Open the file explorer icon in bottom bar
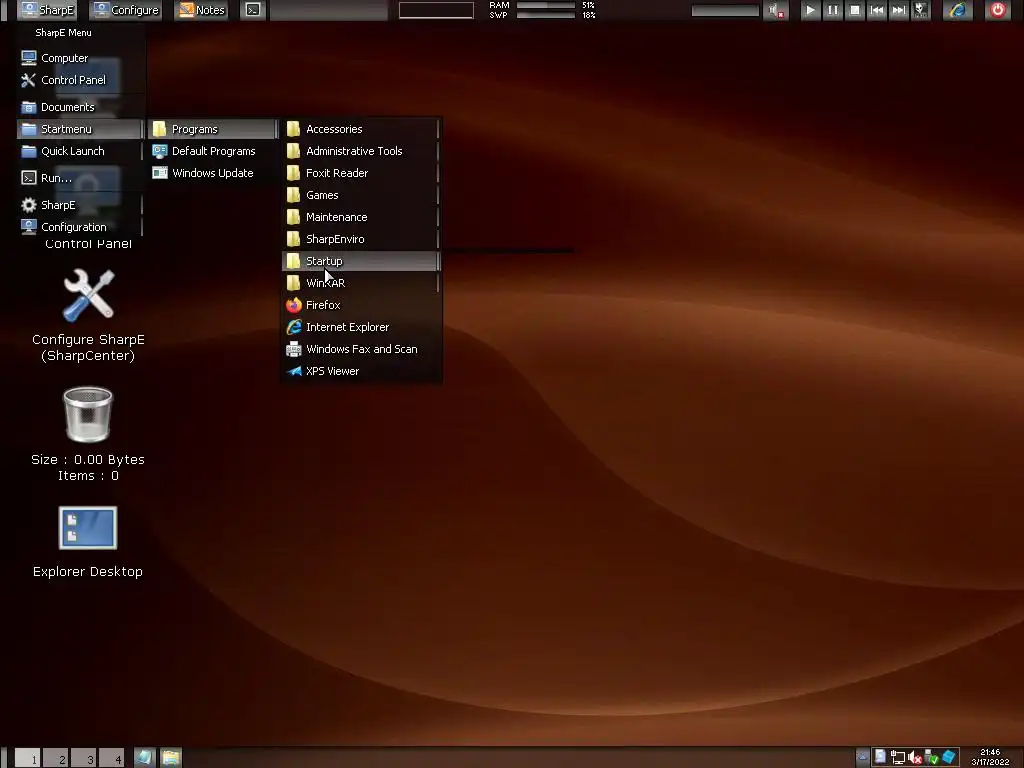The height and width of the screenshot is (768, 1024). pyautogui.click(x=171, y=758)
